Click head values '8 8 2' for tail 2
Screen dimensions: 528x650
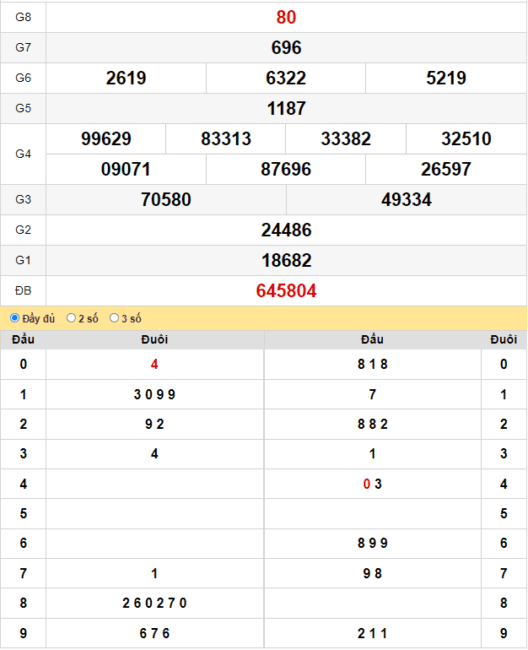372,424
